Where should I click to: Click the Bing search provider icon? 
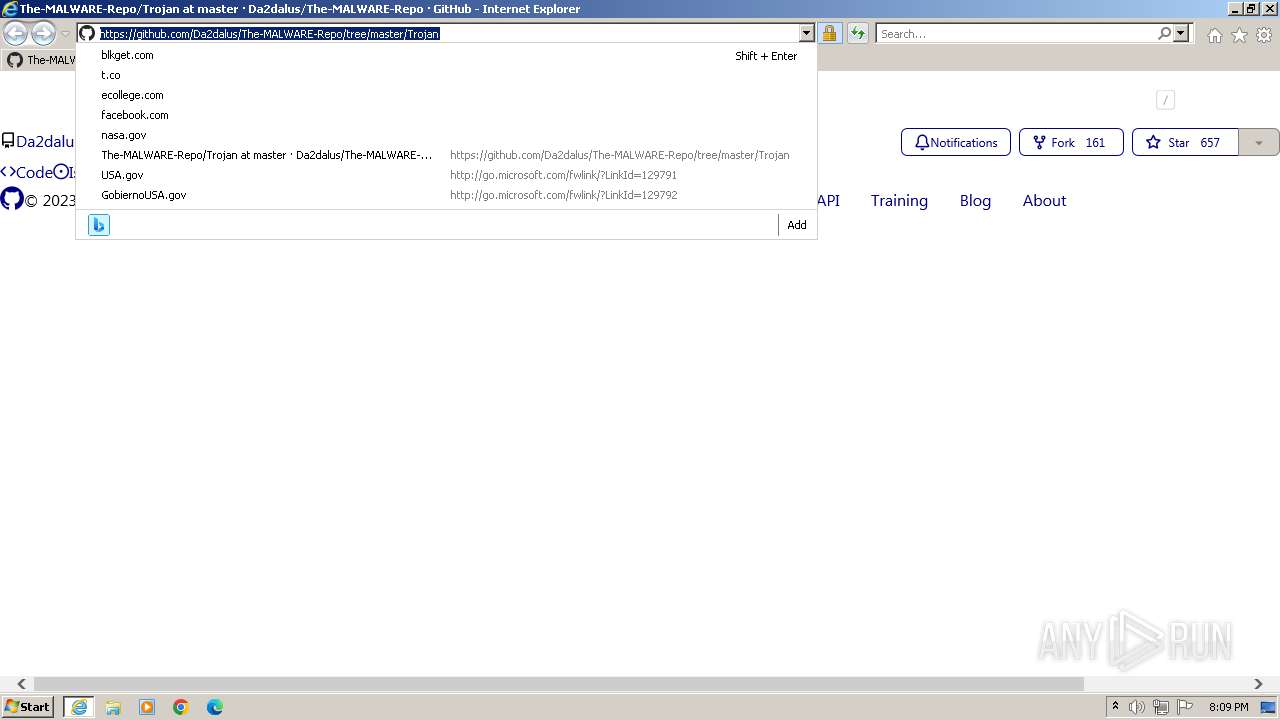pyautogui.click(x=99, y=225)
